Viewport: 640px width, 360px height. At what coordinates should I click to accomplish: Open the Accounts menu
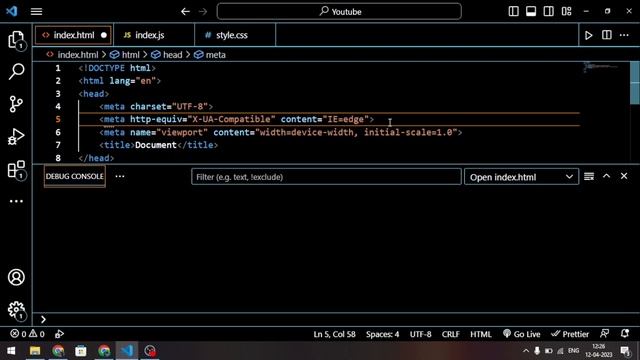pos(16,277)
